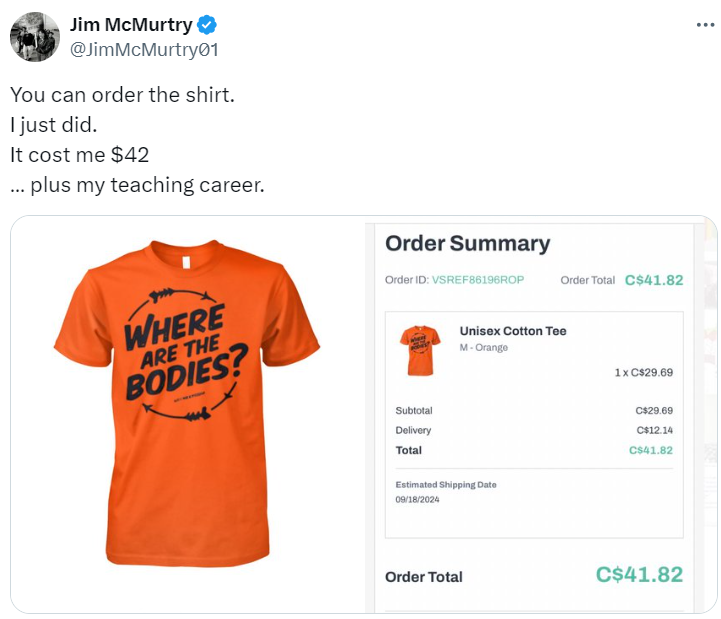The width and height of the screenshot is (721, 619).
Task: Click the Subtotal amount C$29.69
Action: pyautogui.click(x=653, y=411)
